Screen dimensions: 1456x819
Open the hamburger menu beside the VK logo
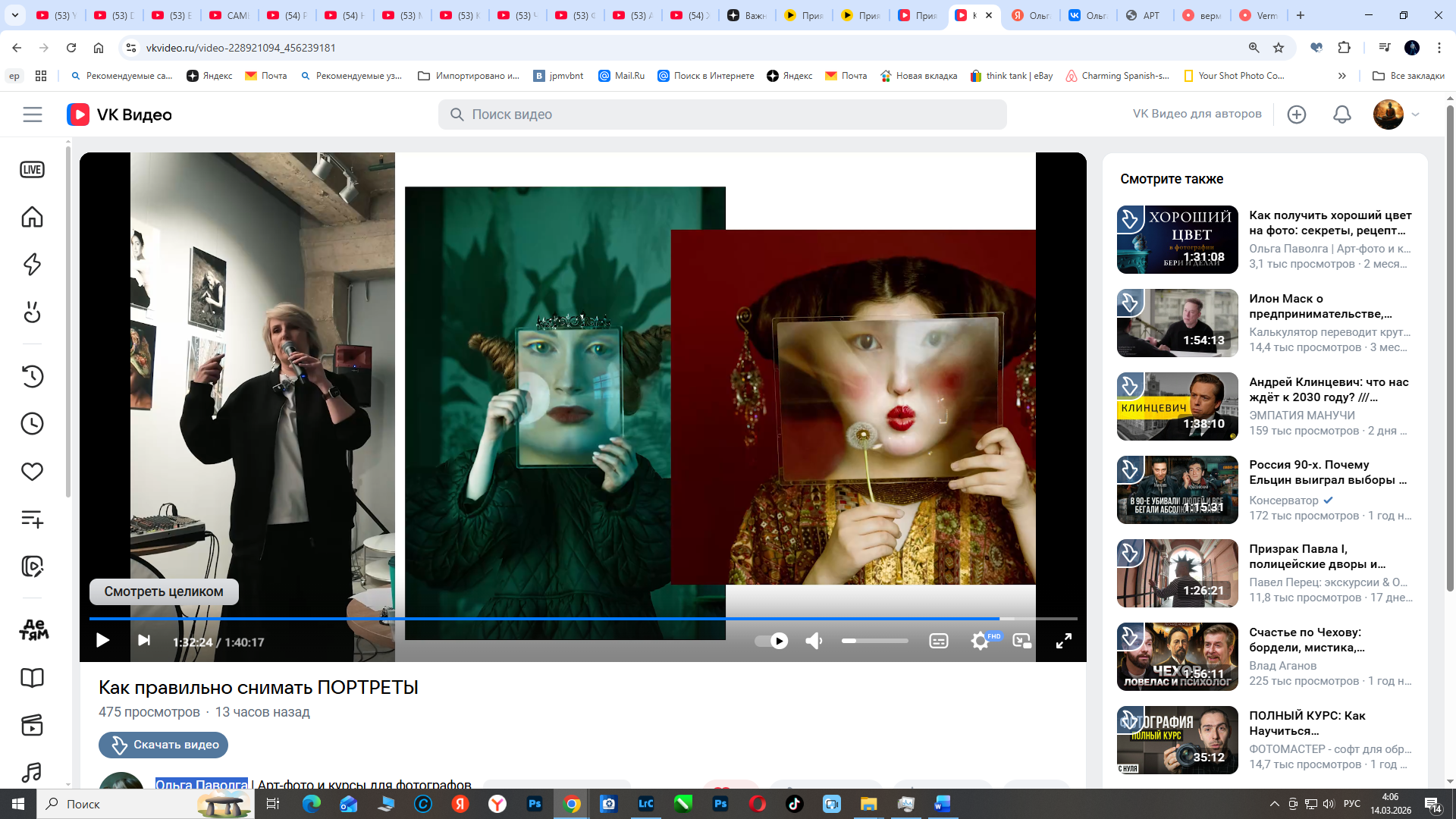point(33,115)
